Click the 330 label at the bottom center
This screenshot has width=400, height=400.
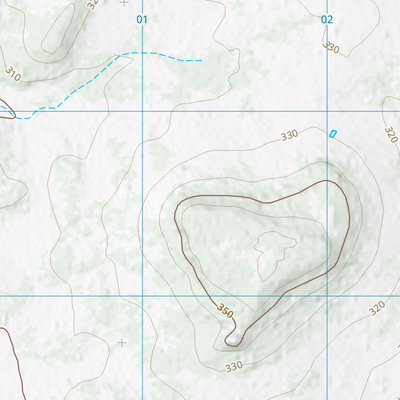[x=234, y=367]
